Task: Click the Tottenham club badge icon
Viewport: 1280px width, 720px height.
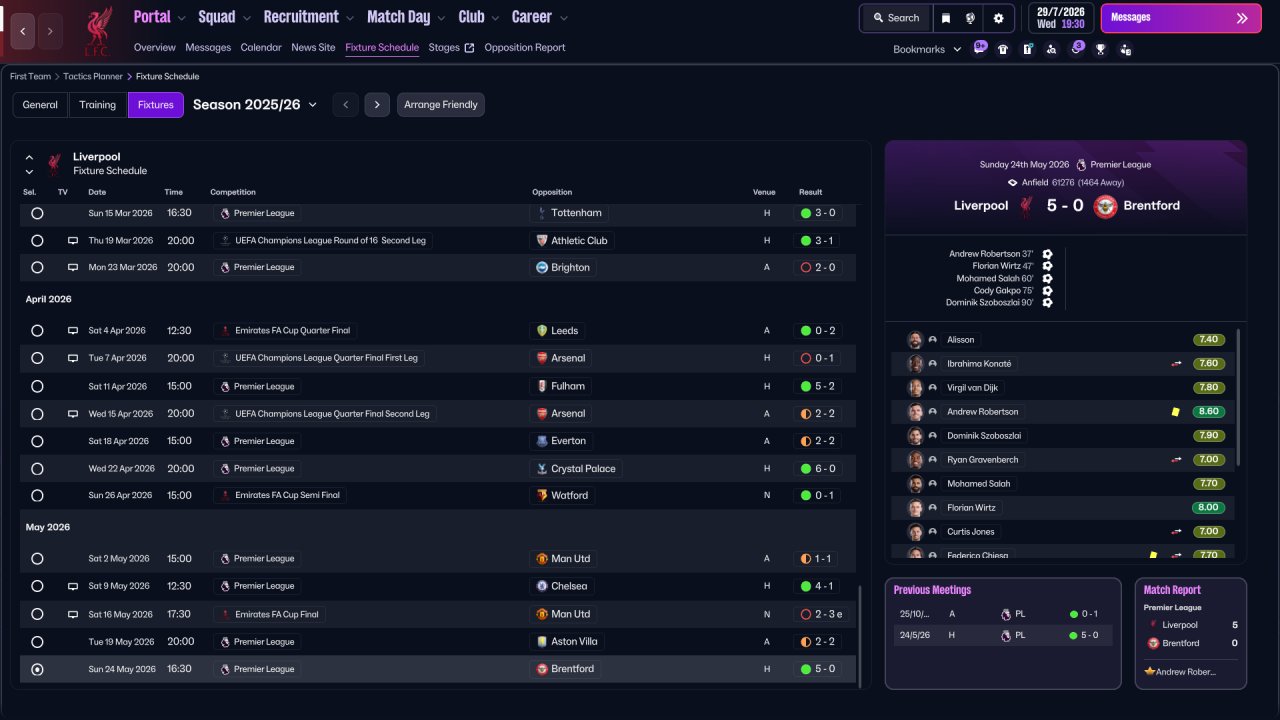Action: click(542, 213)
